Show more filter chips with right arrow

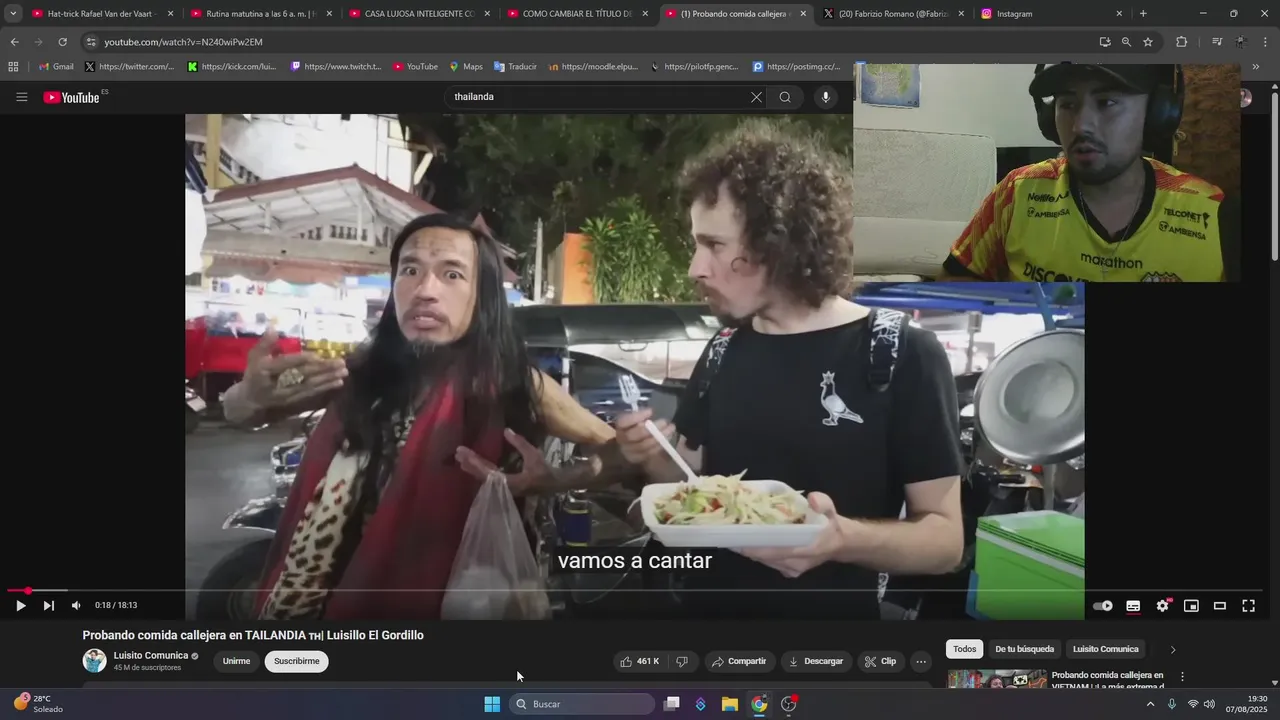coord(1173,649)
